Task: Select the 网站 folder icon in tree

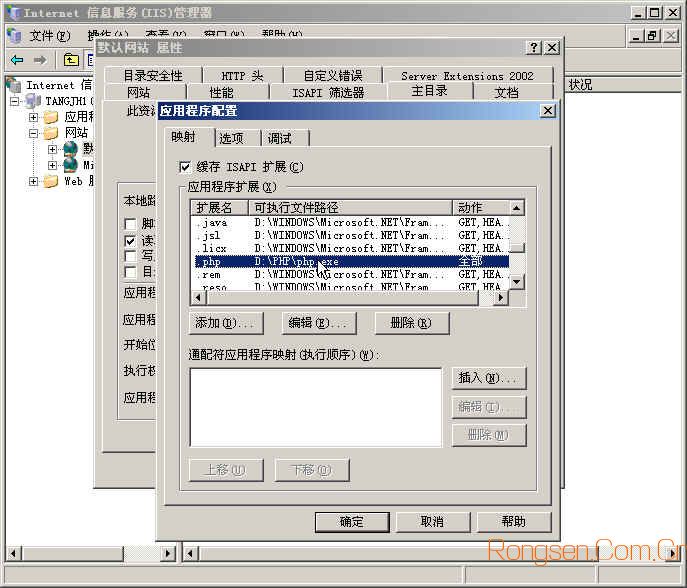Action: [x=51, y=132]
